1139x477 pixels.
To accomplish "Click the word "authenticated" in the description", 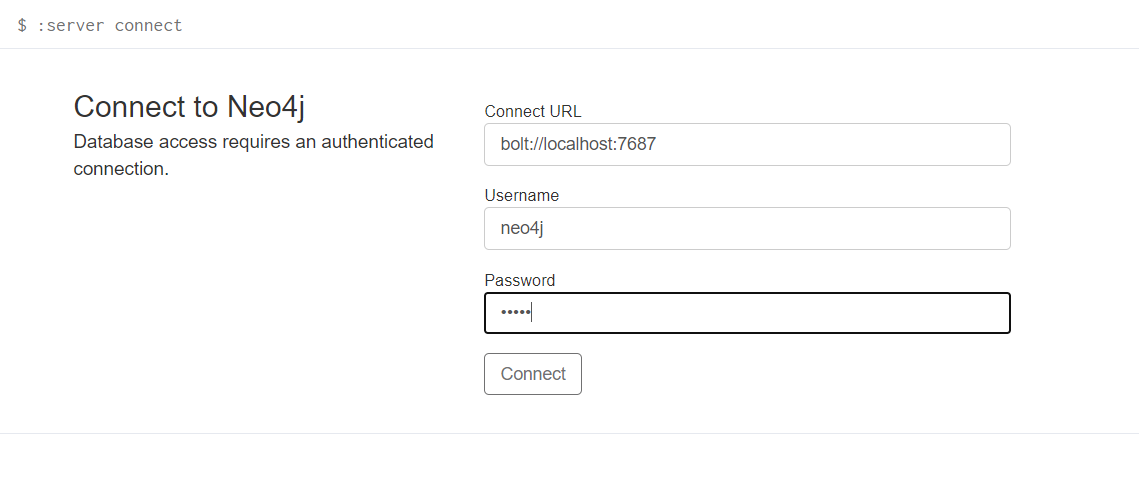I will coord(377,142).
